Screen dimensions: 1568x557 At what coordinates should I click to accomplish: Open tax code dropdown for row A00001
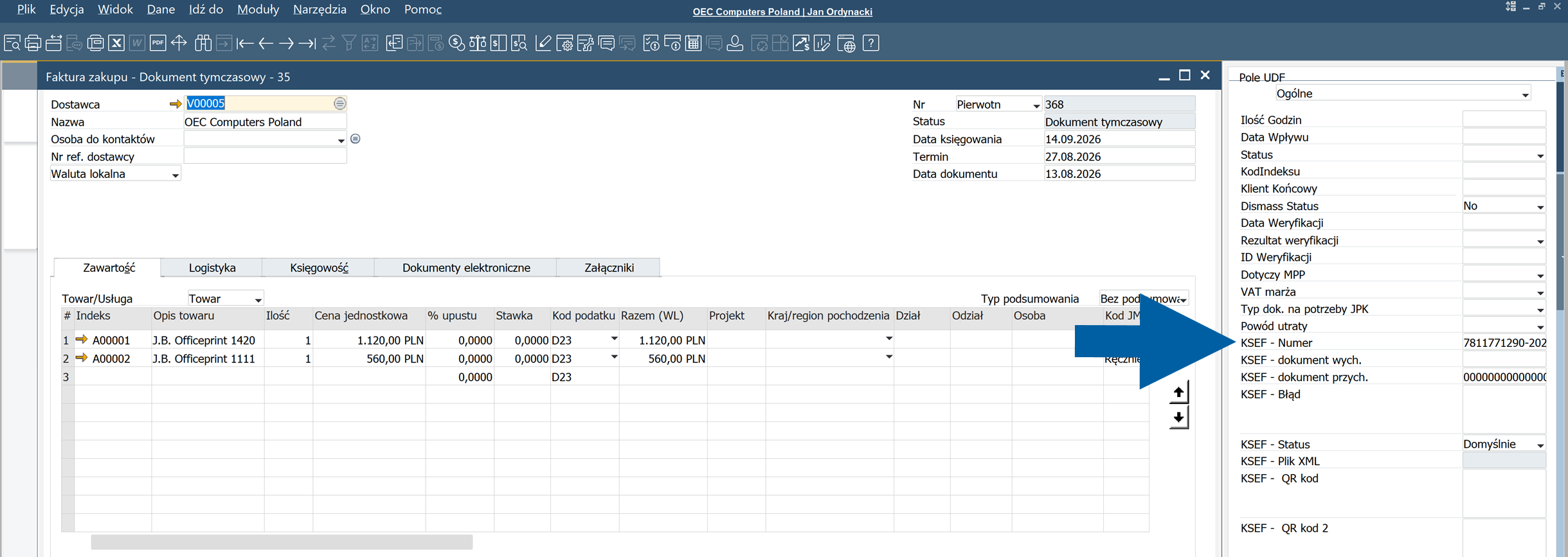click(614, 339)
